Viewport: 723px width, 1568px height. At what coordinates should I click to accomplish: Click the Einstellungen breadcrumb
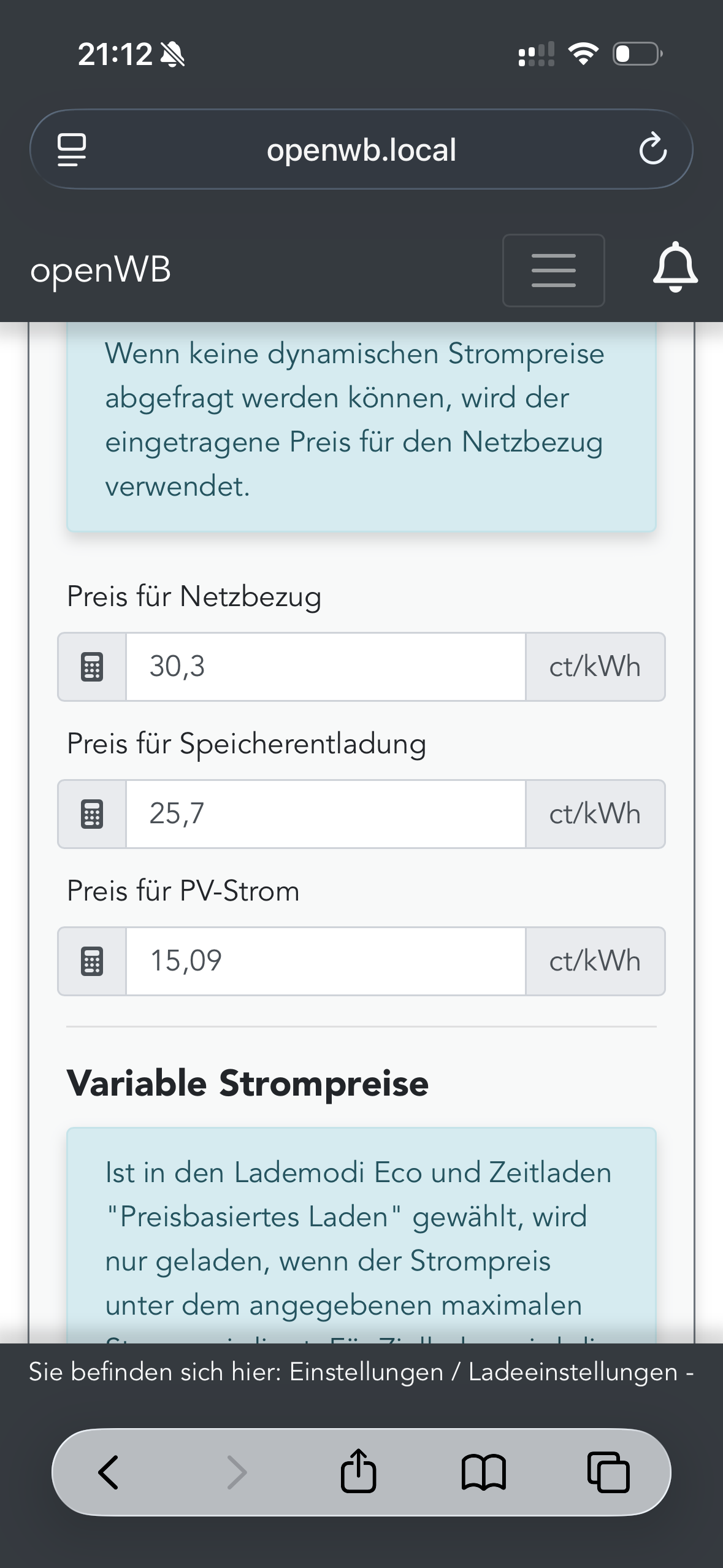click(366, 1372)
